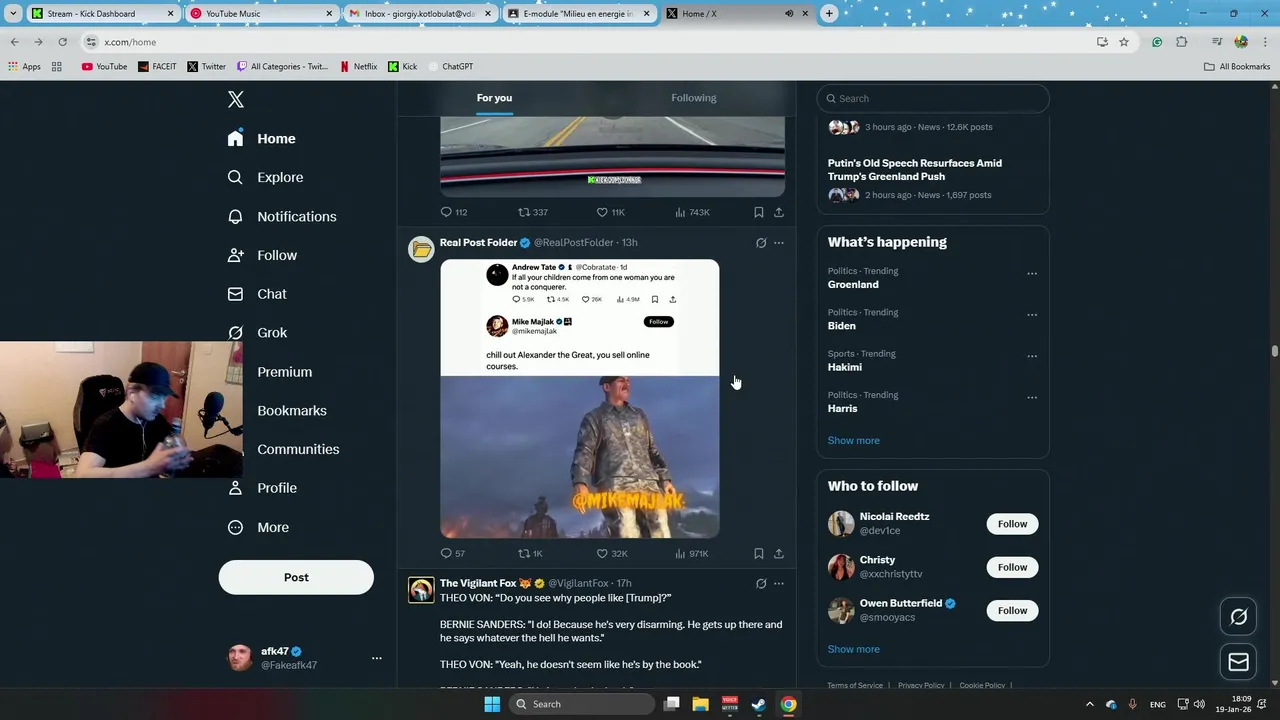Screen dimensions: 1280x720
Task: Click the X search field
Action: 932,98
